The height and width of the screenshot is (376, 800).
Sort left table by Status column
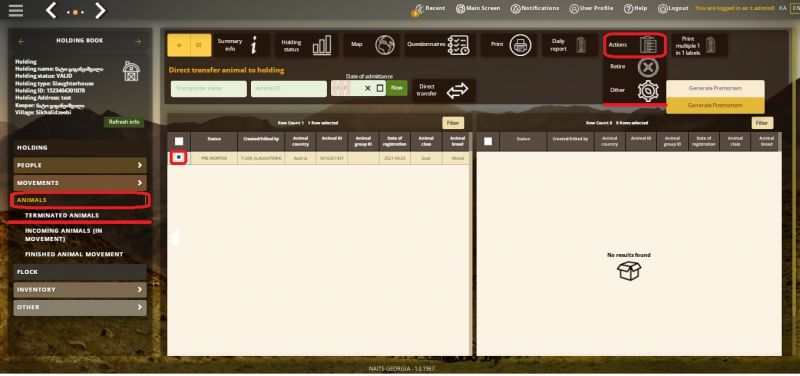coord(214,142)
